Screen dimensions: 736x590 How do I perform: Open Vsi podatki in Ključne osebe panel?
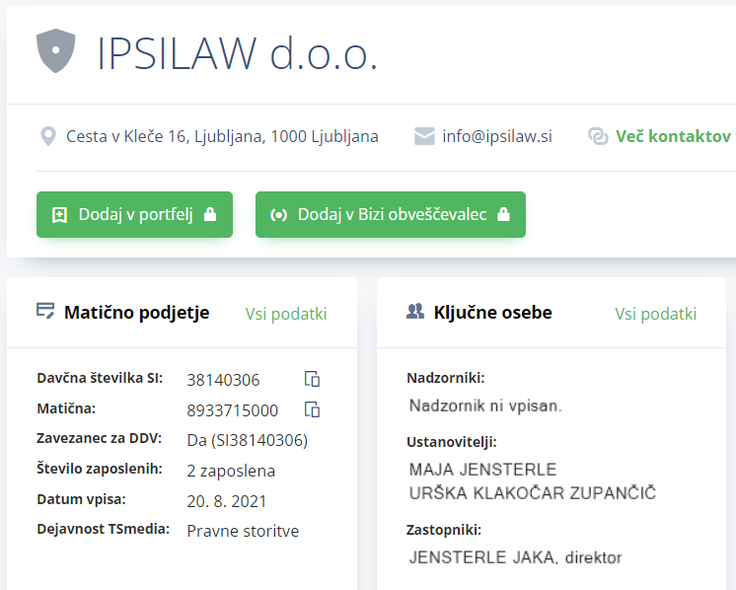[x=656, y=314]
